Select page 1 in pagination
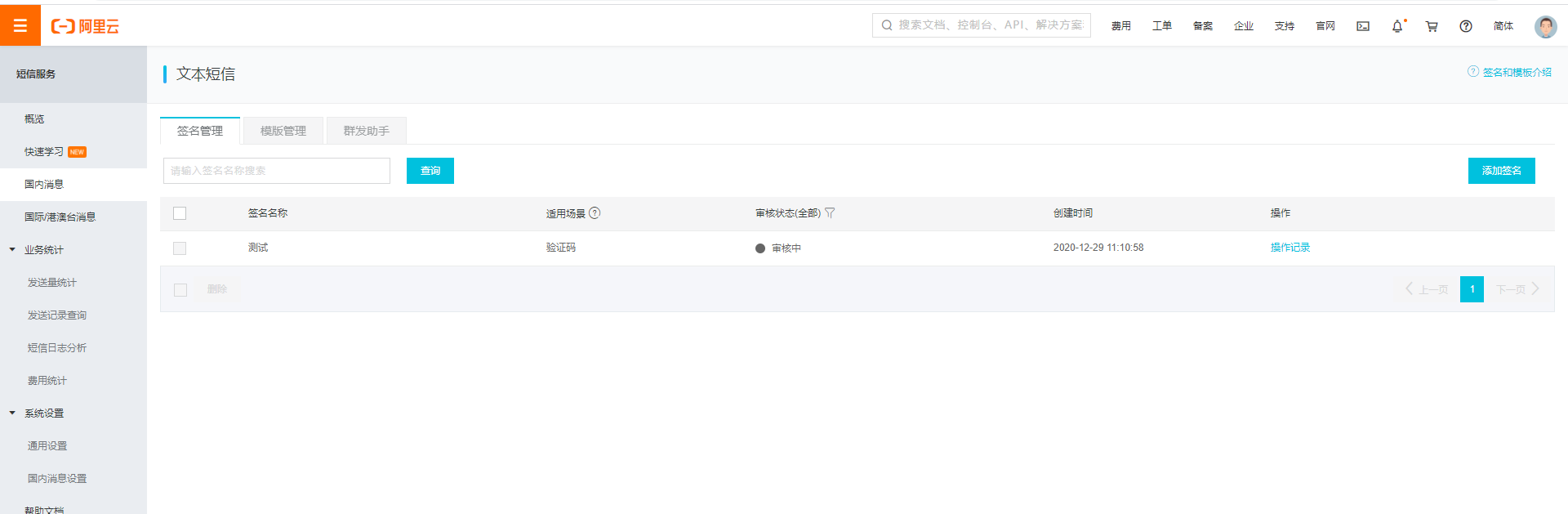Image resolution: width=1568 pixels, height=514 pixels. click(x=1472, y=289)
